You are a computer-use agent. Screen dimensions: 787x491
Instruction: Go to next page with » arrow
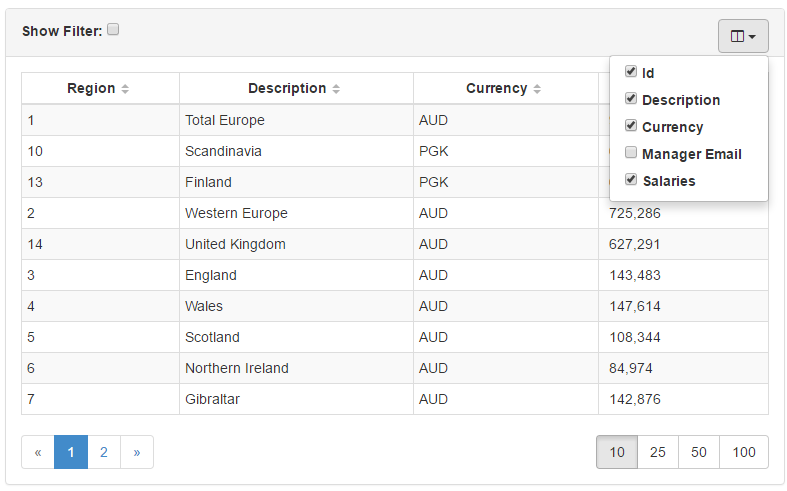pyautogui.click(x=137, y=452)
